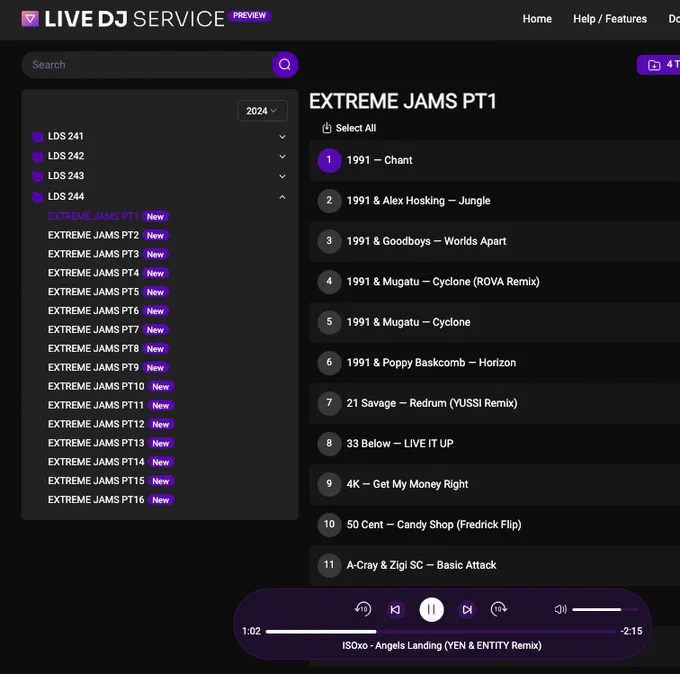Viewport: 680px width, 674px height.
Task: Click the Select All download icon
Action: point(327,128)
